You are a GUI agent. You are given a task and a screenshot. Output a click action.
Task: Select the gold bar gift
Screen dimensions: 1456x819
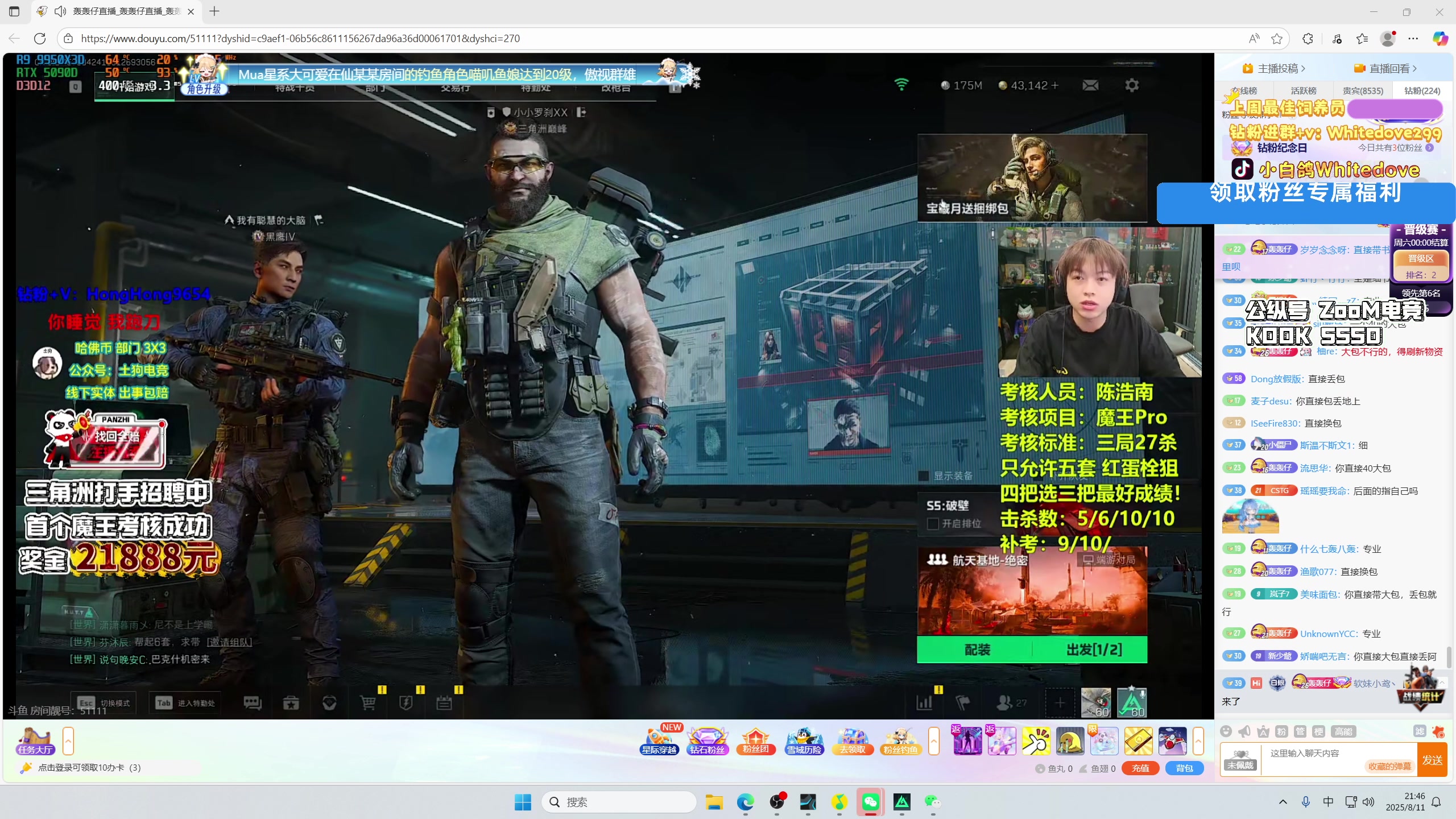pos(1138,741)
